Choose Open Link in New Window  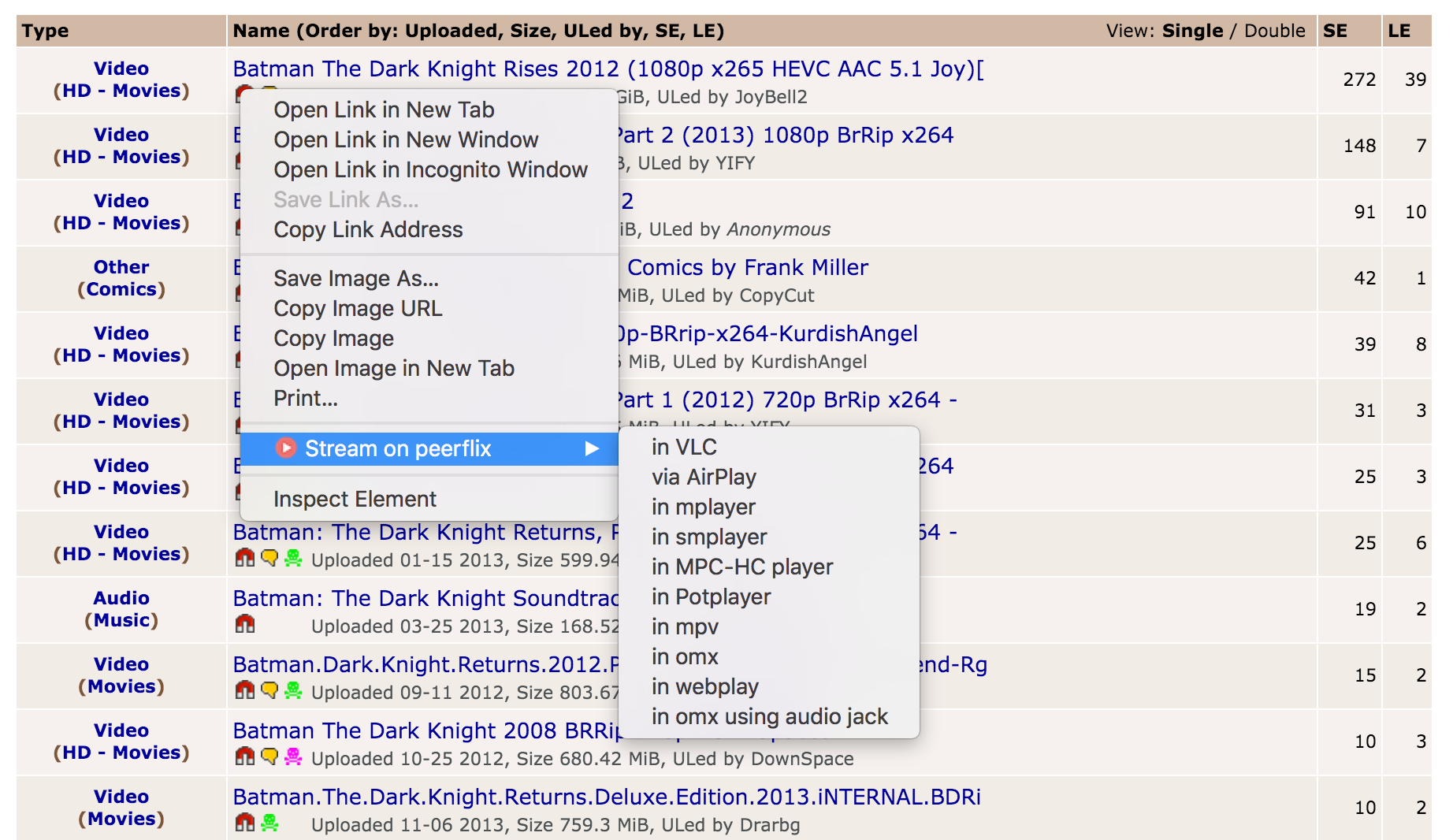coord(429,139)
